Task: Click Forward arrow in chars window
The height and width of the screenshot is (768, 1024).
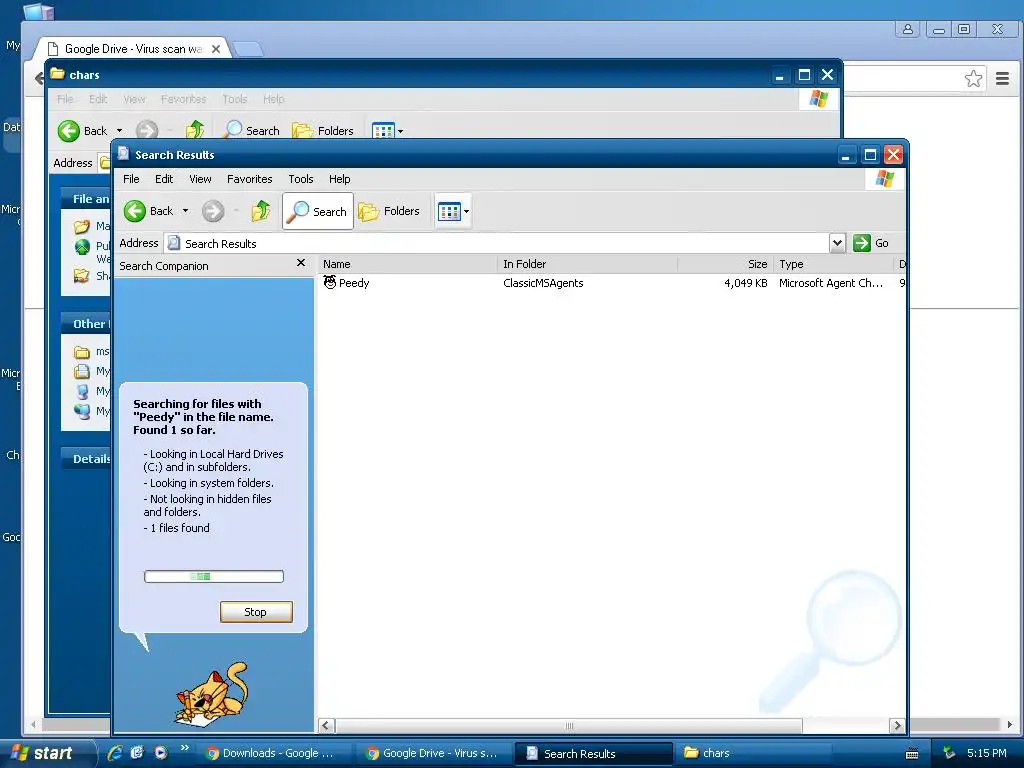Action: pos(146,131)
